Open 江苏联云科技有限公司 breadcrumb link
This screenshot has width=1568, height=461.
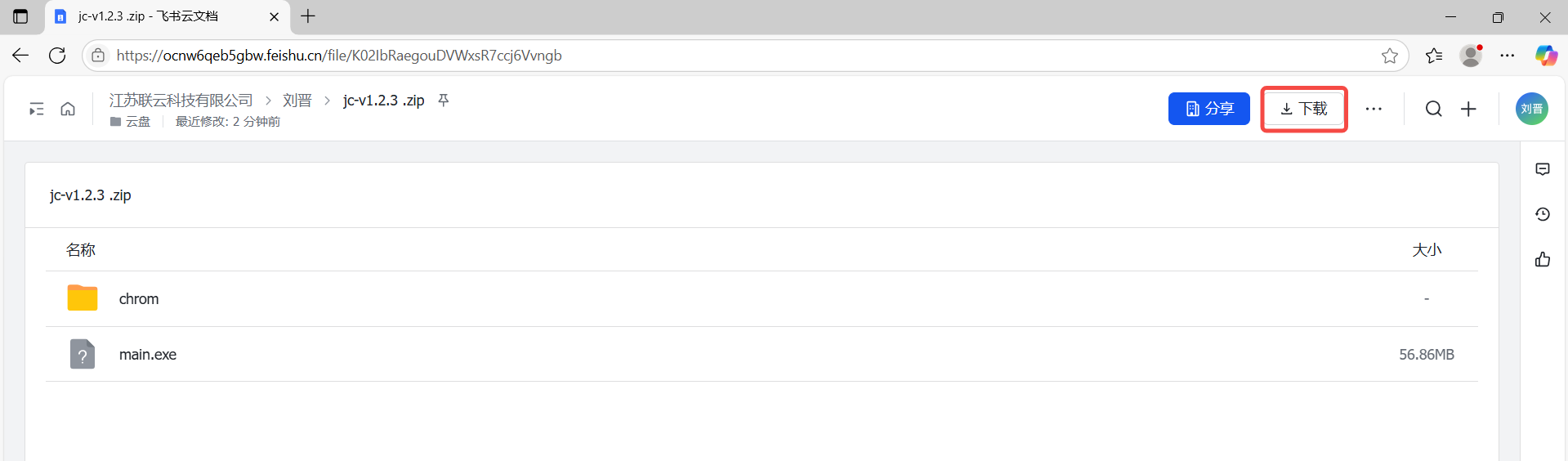coord(181,100)
